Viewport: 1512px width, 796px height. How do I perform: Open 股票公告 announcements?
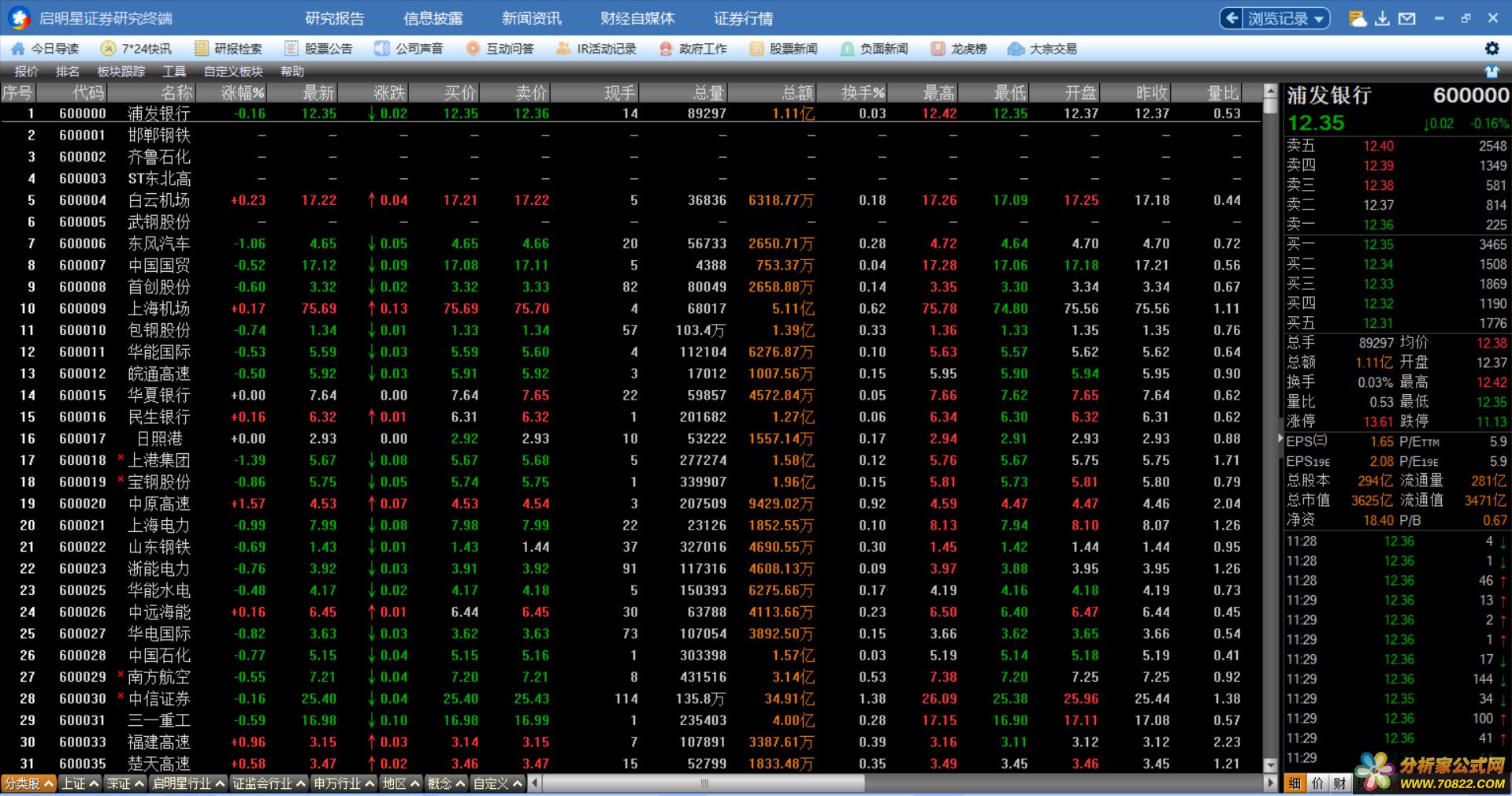point(318,49)
